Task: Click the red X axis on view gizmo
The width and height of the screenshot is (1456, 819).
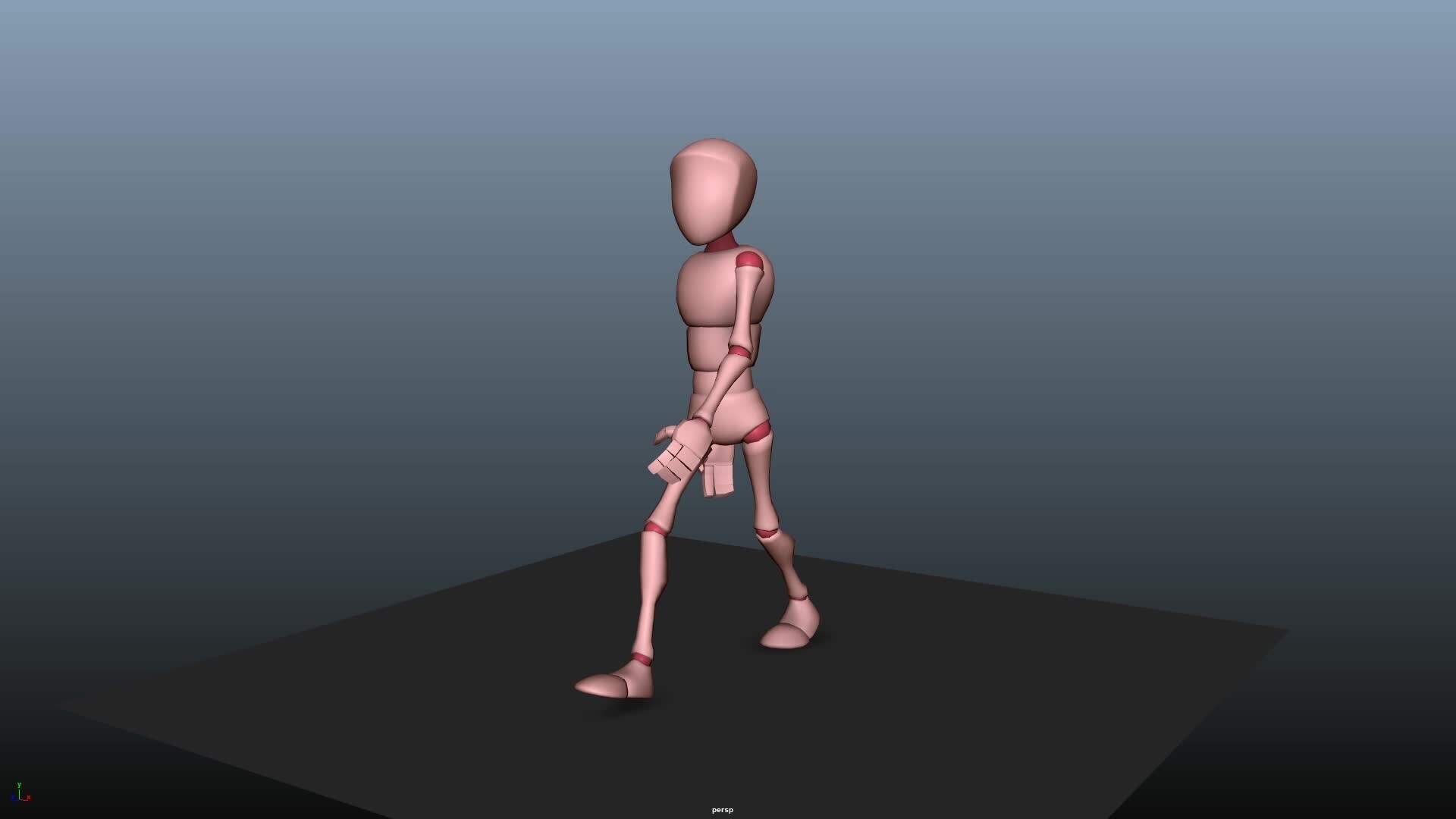Action: (29, 797)
